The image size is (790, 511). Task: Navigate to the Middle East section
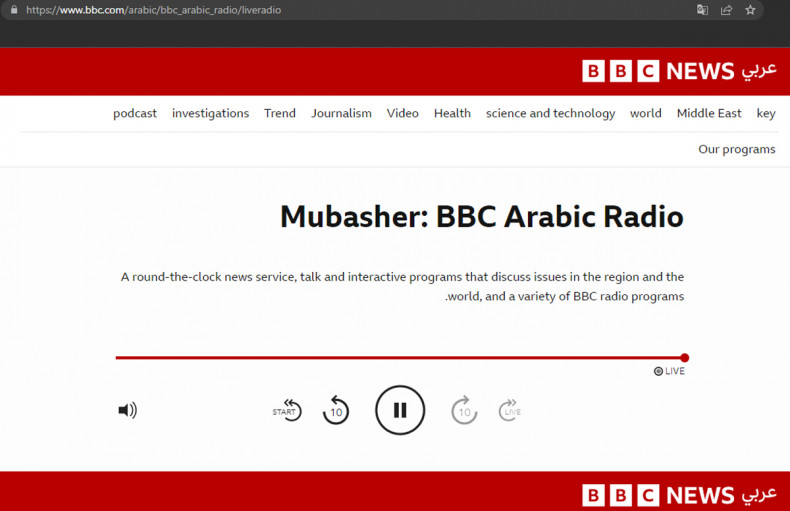coord(709,113)
